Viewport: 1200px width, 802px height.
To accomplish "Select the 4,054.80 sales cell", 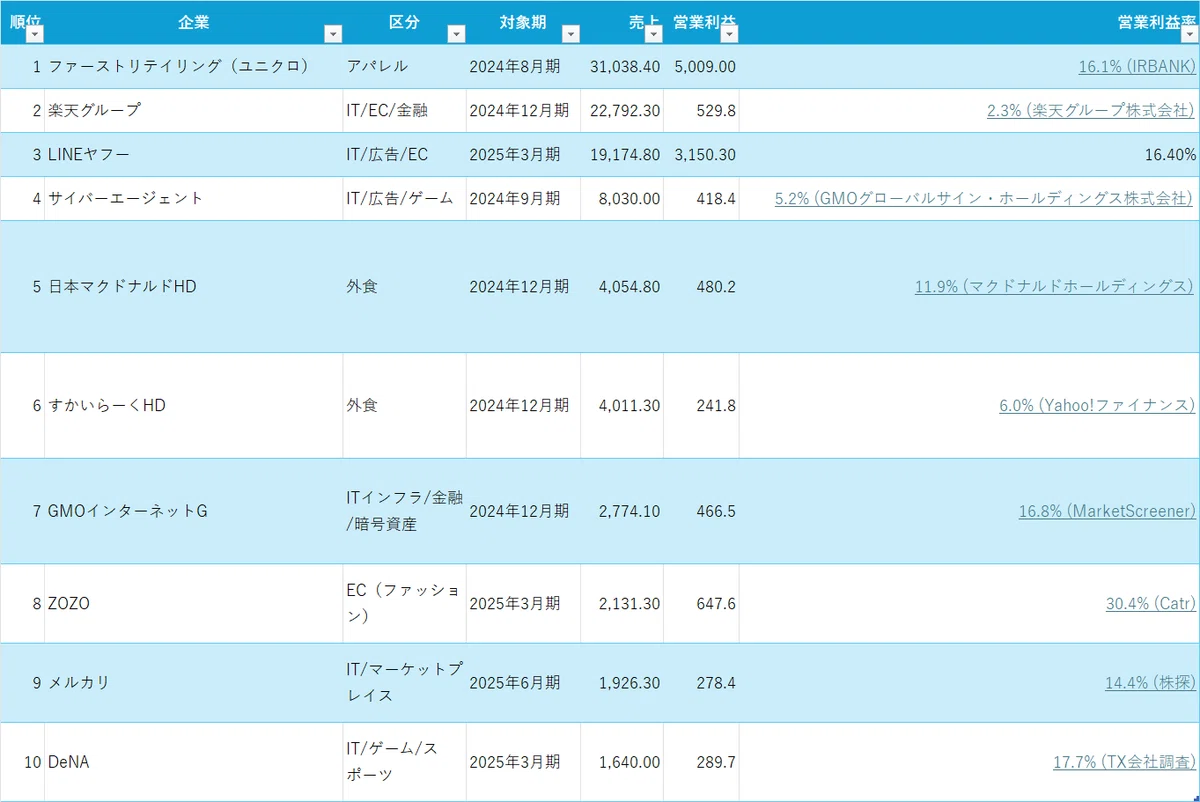I will 622,287.
